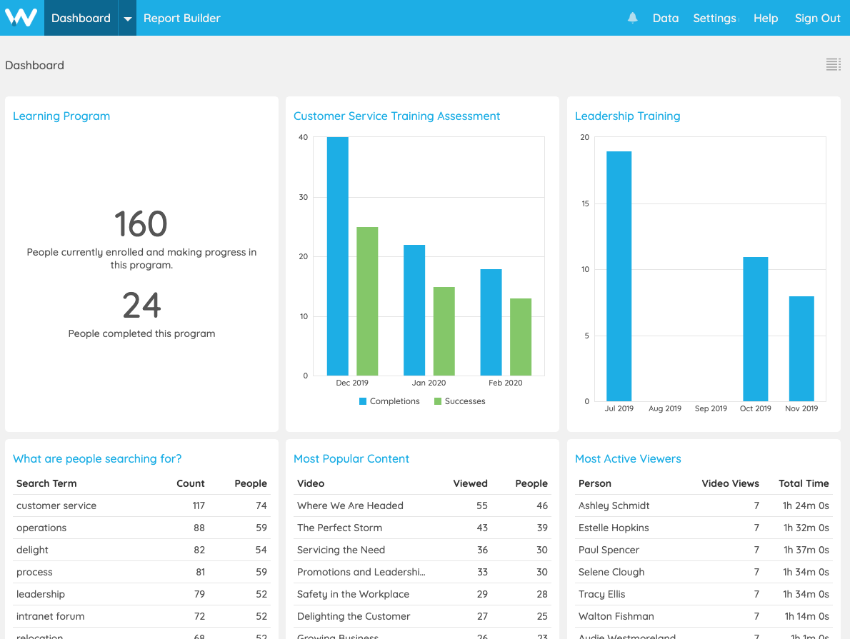Sort by Count column header
This screenshot has height=639, width=850.
click(x=190, y=483)
